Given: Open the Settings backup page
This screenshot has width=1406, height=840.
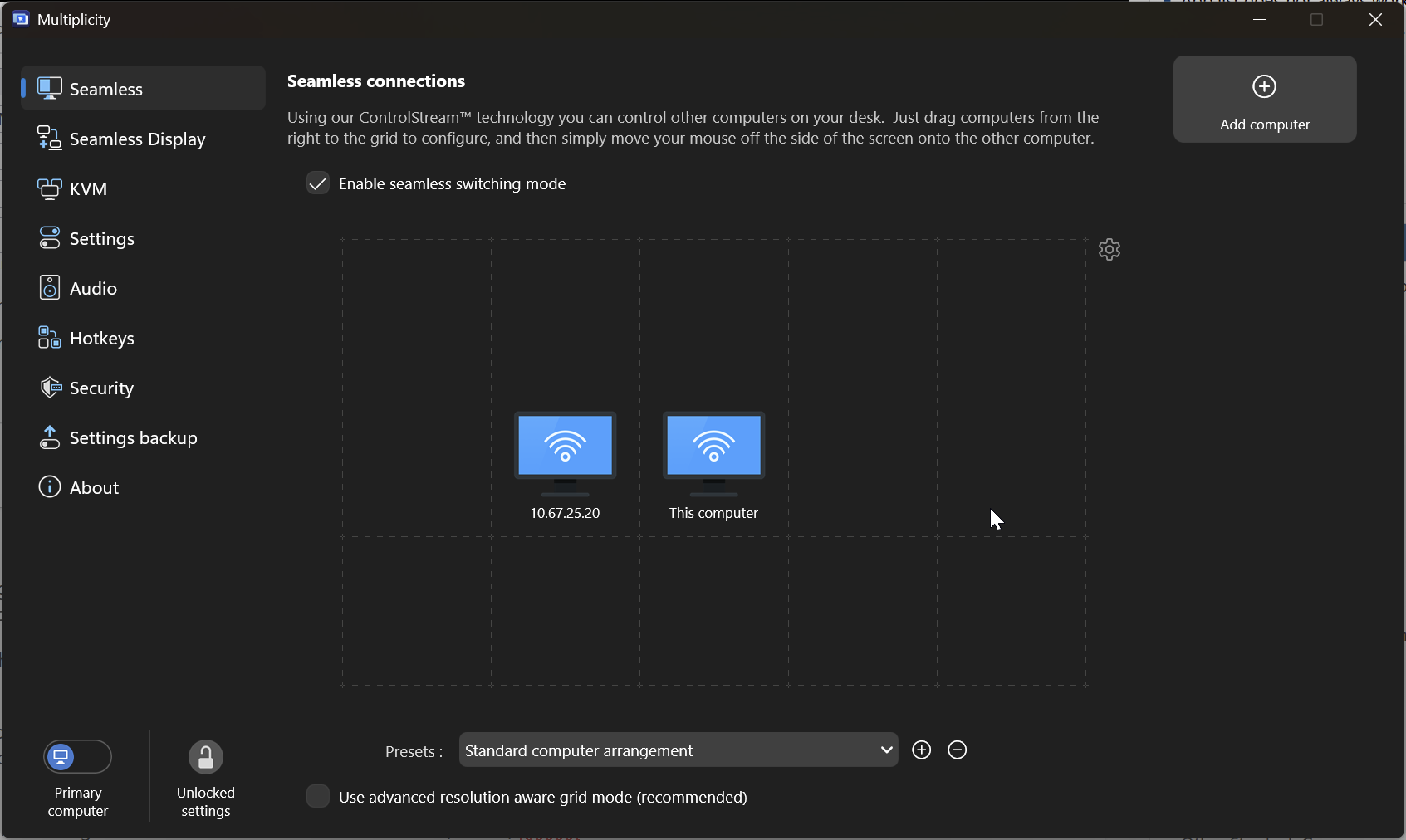Looking at the screenshot, I should (x=133, y=438).
